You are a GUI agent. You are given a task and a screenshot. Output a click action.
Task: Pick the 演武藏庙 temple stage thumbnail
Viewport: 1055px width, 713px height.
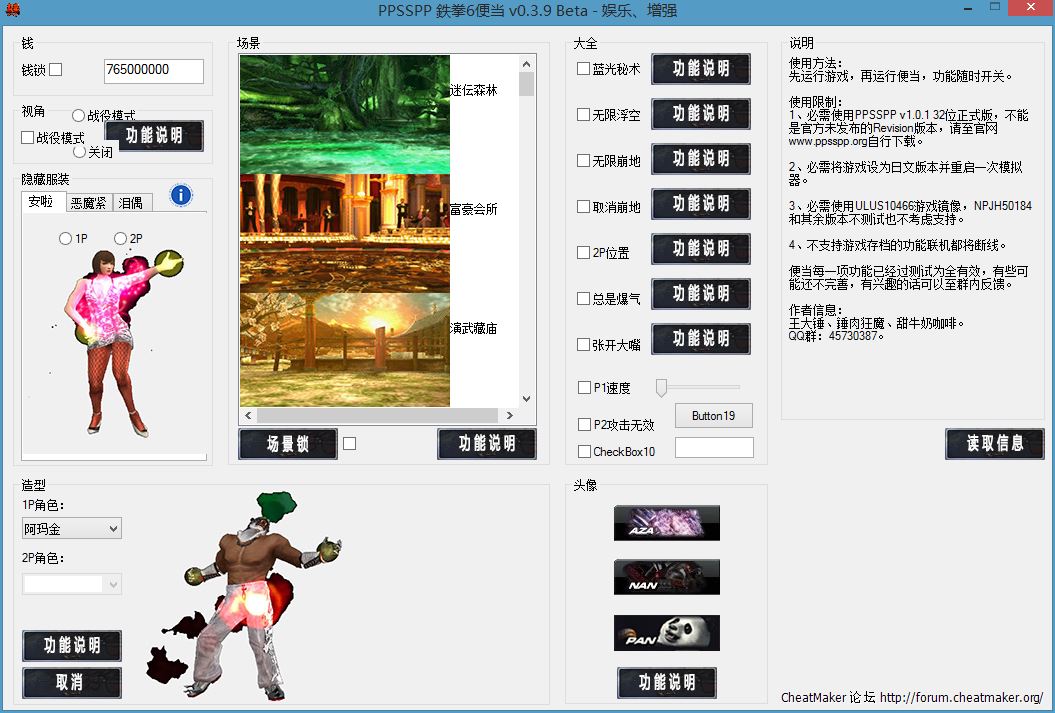coord(345,349)
